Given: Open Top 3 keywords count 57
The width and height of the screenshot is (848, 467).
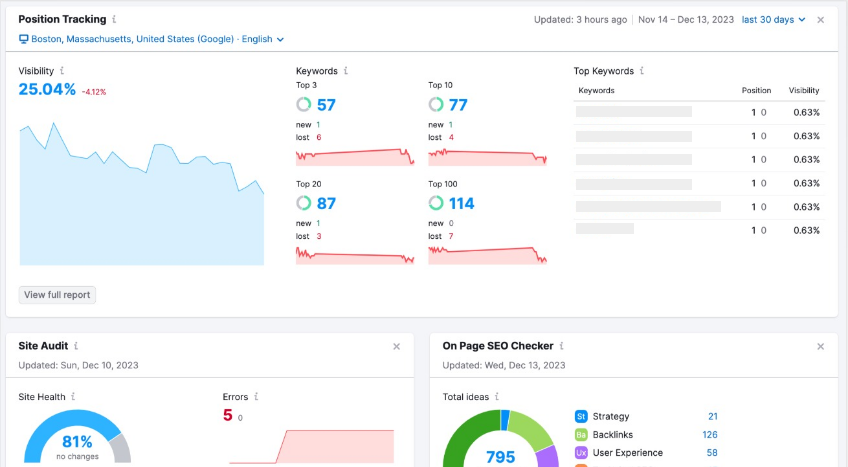Looking at the screenshot, I should (x=326, y=104).
